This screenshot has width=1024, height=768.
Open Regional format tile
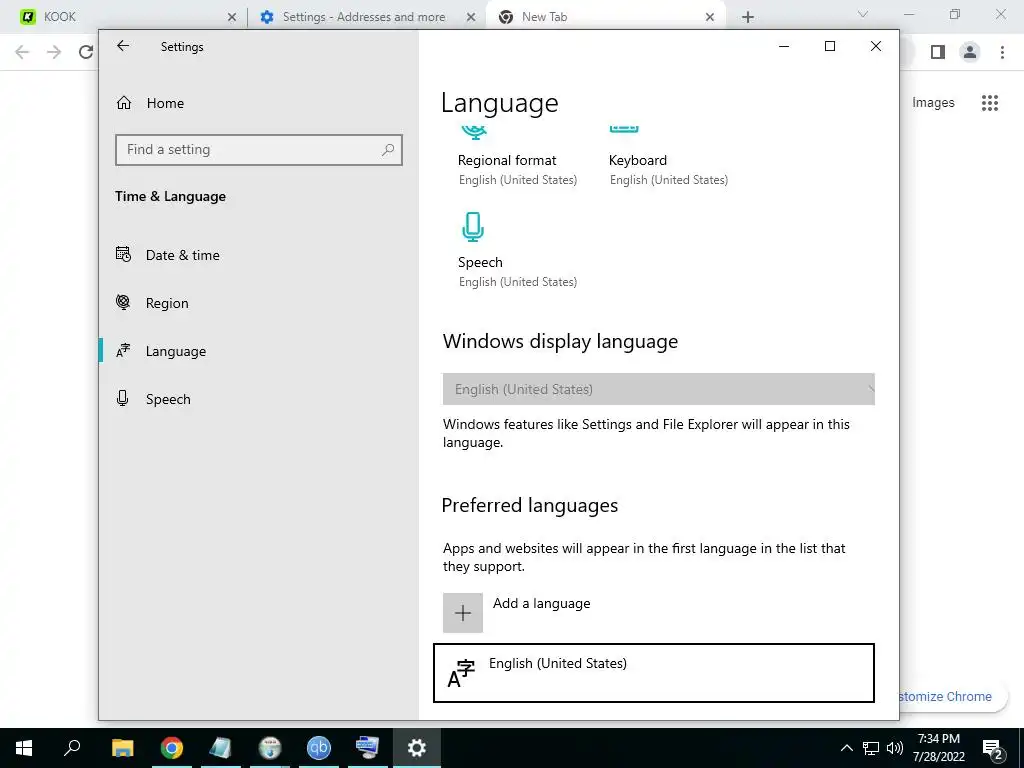coord(517,157)
